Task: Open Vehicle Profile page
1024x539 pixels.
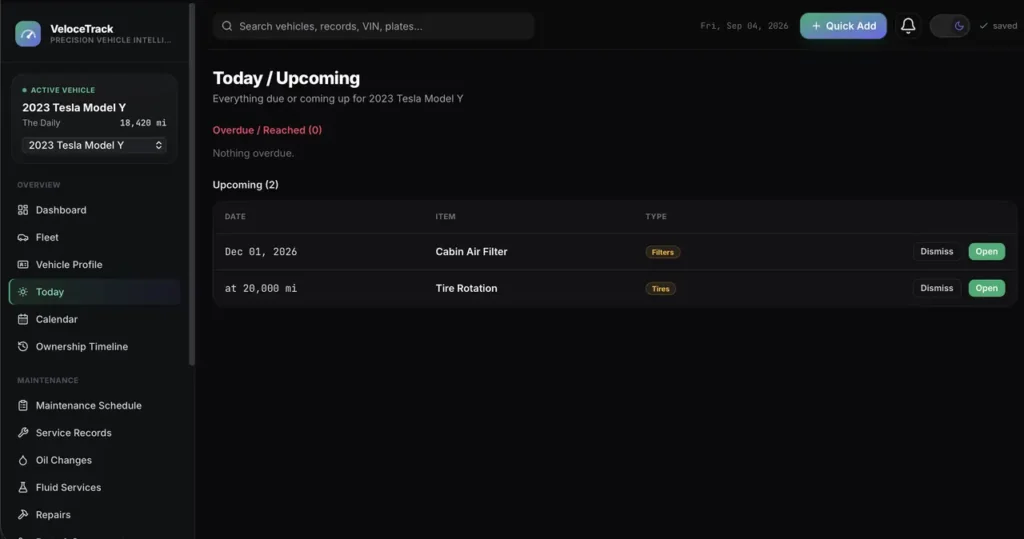Action: (95, 265)
